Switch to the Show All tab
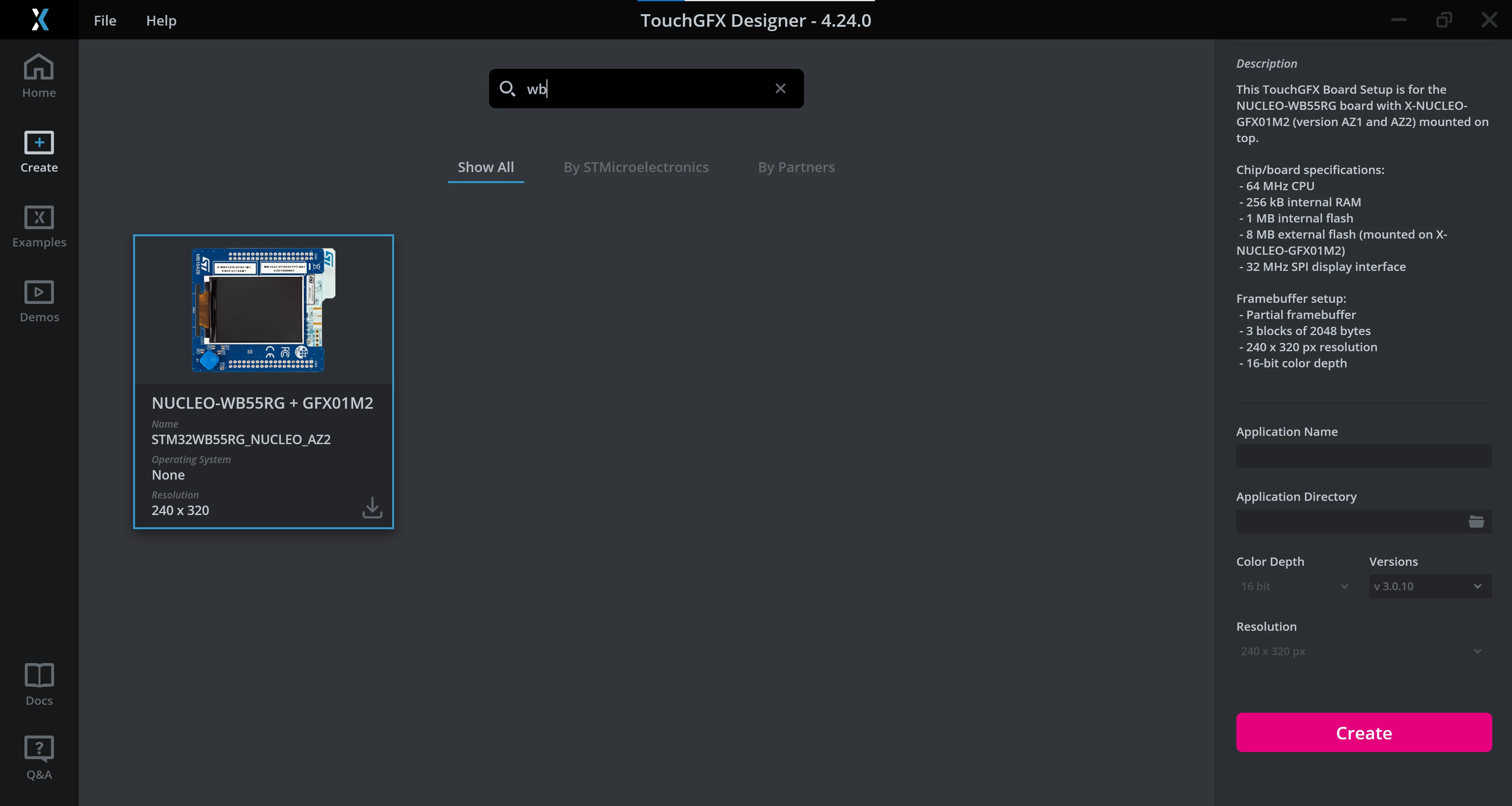Screen dimensions: 1512x806 point(485,167)
